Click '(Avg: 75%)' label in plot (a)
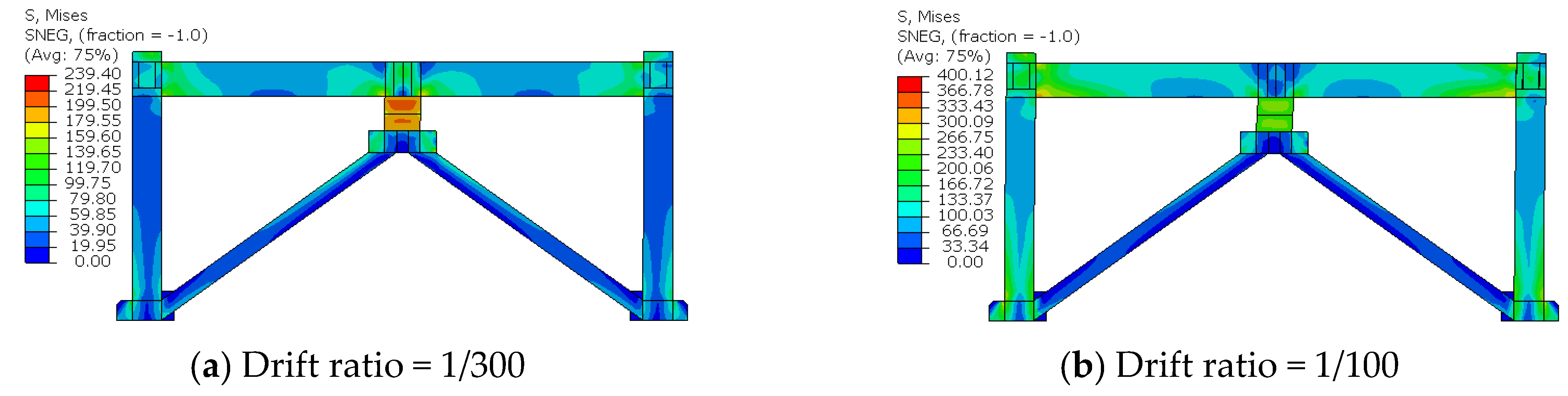Screen dimensions: 1568x396 coord(72,56)
